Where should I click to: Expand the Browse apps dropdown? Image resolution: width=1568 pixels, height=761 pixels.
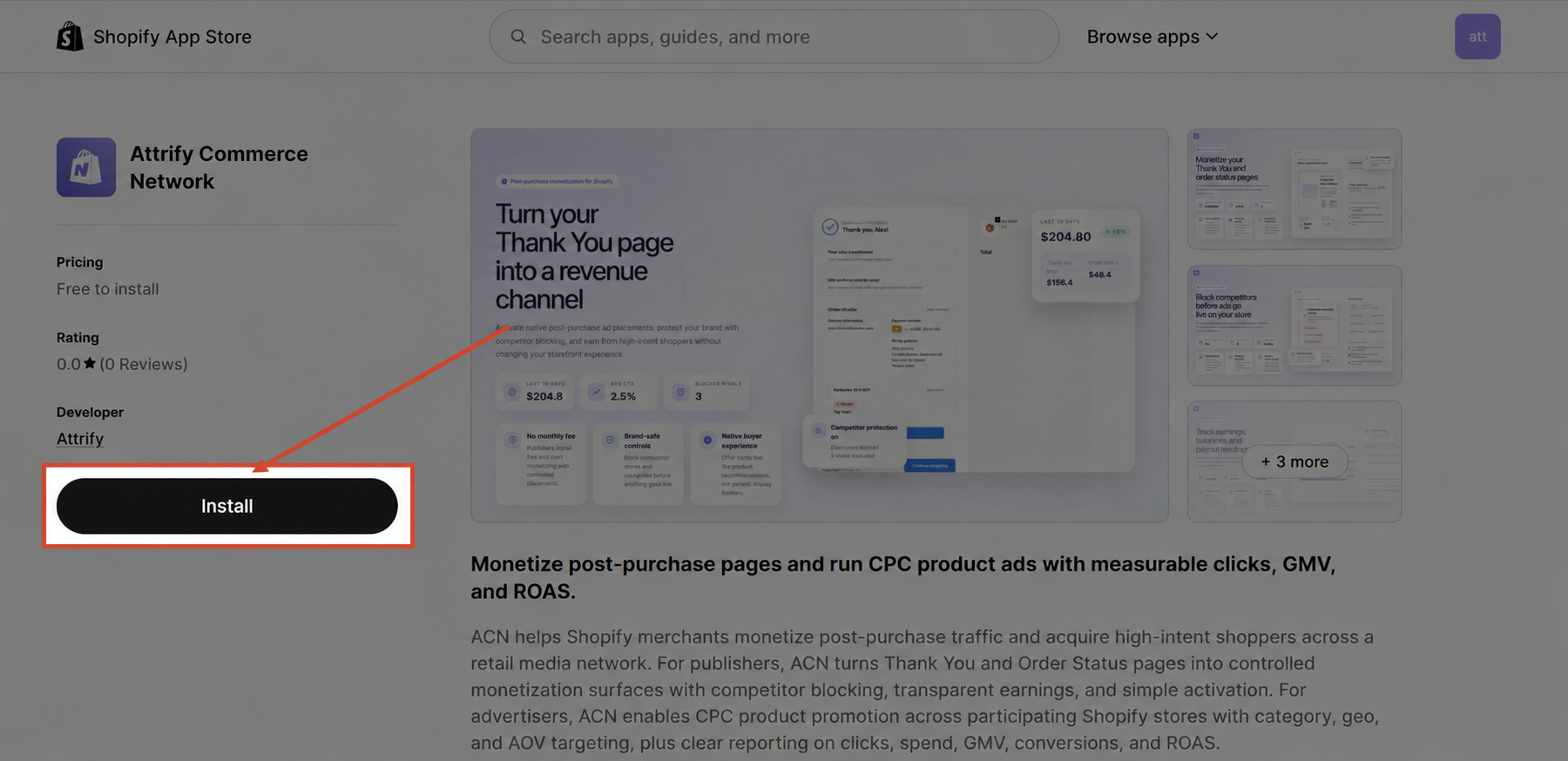(1152, 37)
